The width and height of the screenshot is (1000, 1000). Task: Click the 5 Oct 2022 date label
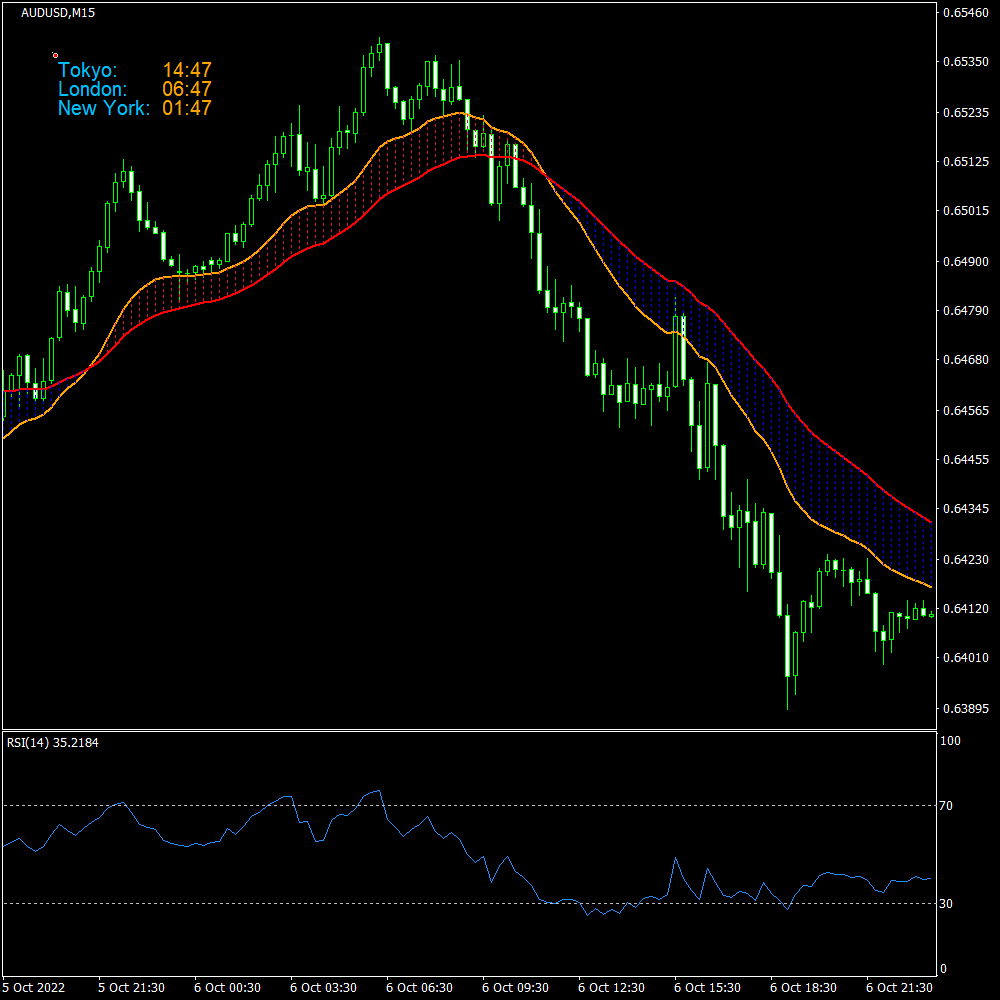[x=34, y=988]
